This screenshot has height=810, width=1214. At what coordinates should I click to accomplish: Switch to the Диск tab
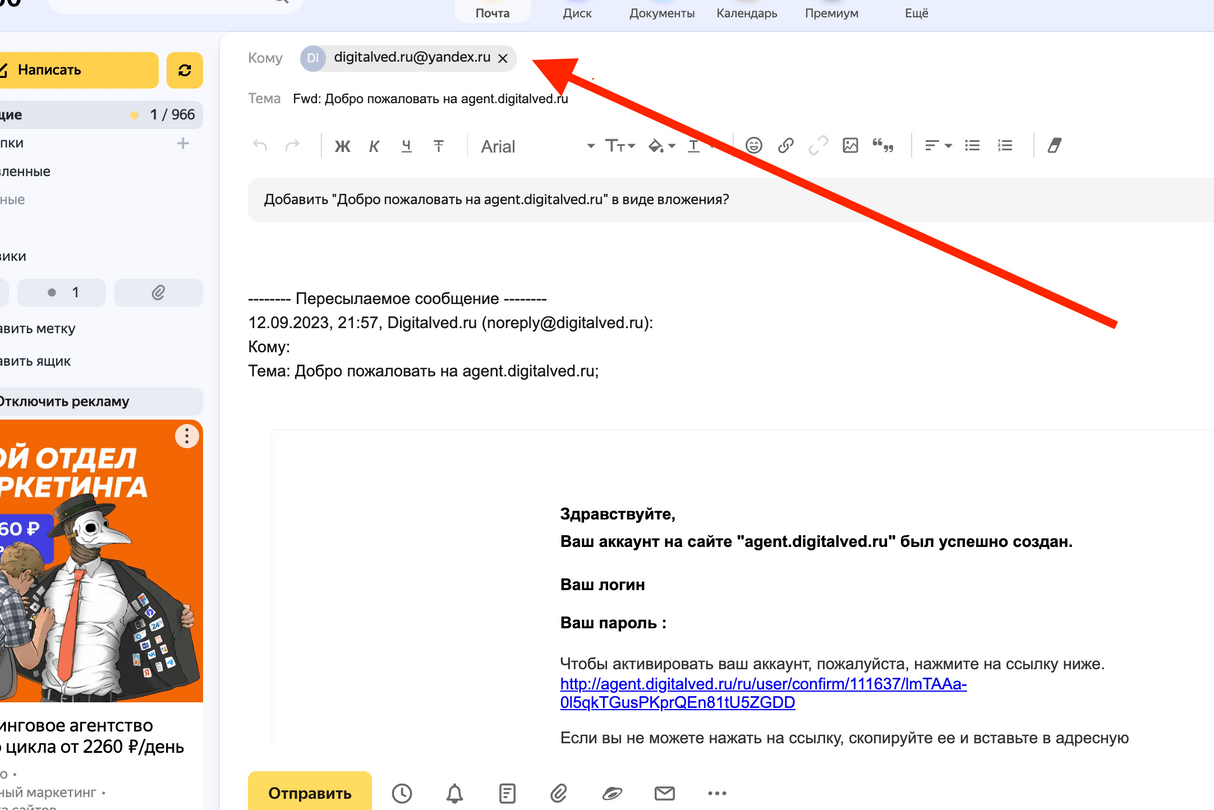[x=577, y=13]
